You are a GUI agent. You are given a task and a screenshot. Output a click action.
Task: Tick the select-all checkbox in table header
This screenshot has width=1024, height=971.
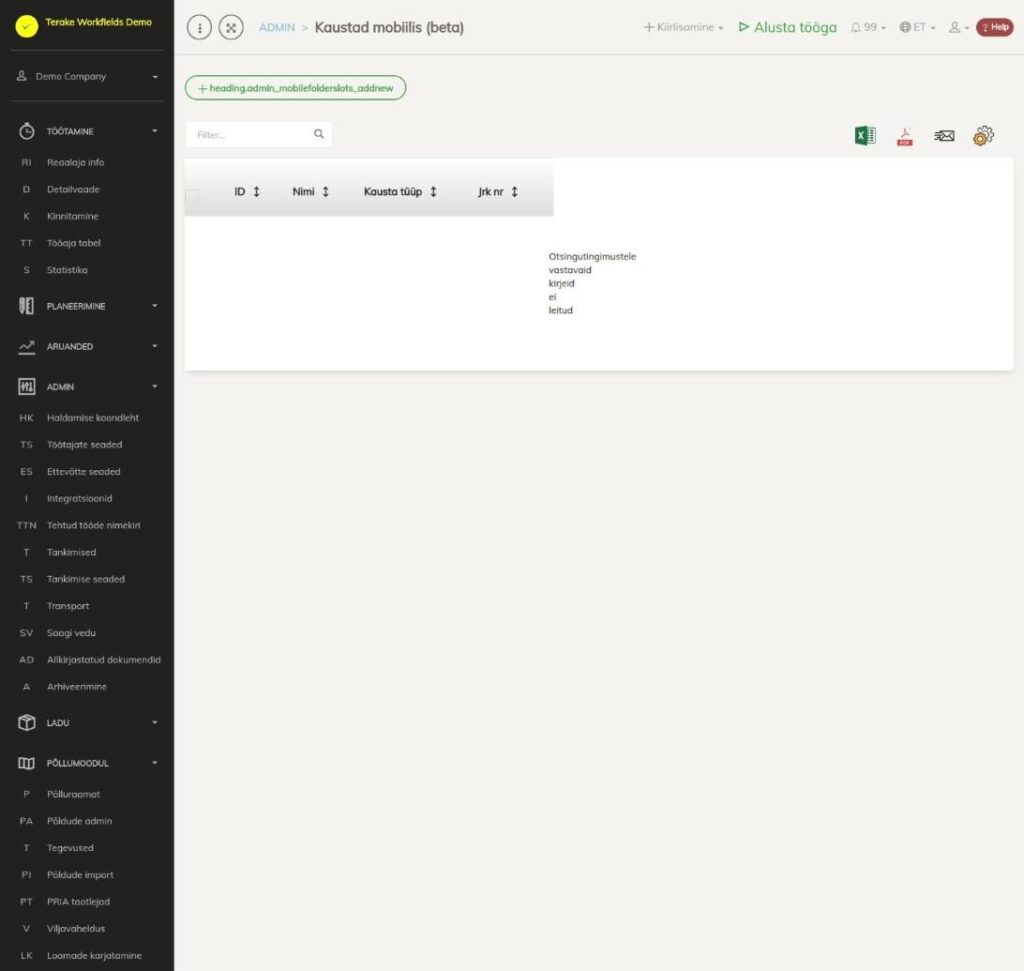[192, 195]
